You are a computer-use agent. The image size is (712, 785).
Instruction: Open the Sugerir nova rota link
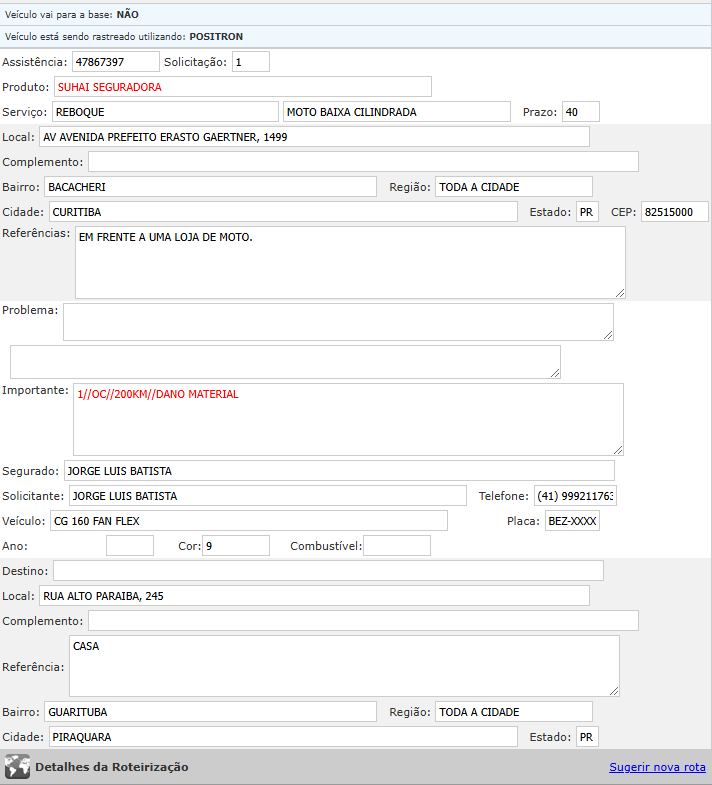[657, 767]
